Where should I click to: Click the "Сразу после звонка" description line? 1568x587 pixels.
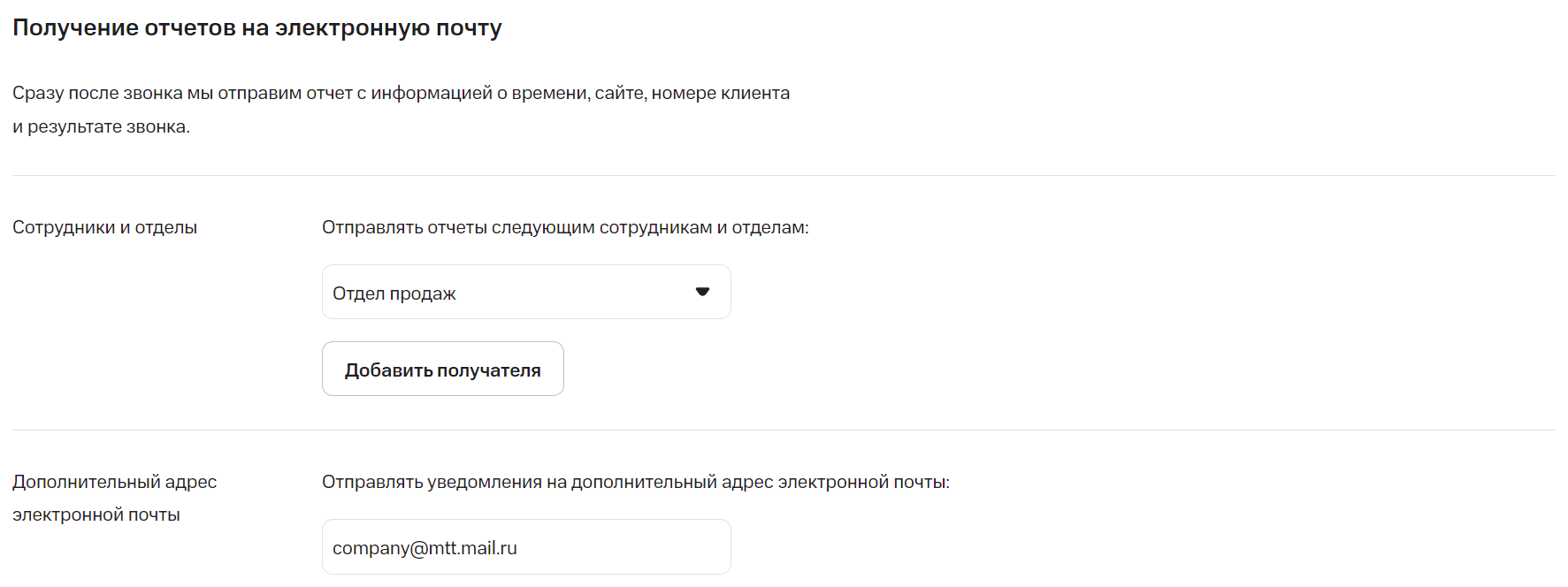tap(401, 93)
